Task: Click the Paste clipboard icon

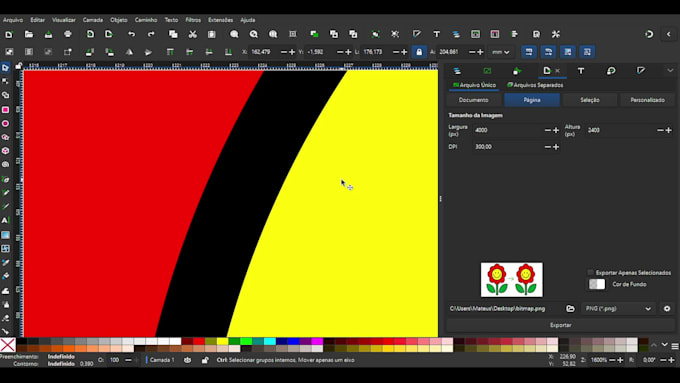Action: coord(212,34)
